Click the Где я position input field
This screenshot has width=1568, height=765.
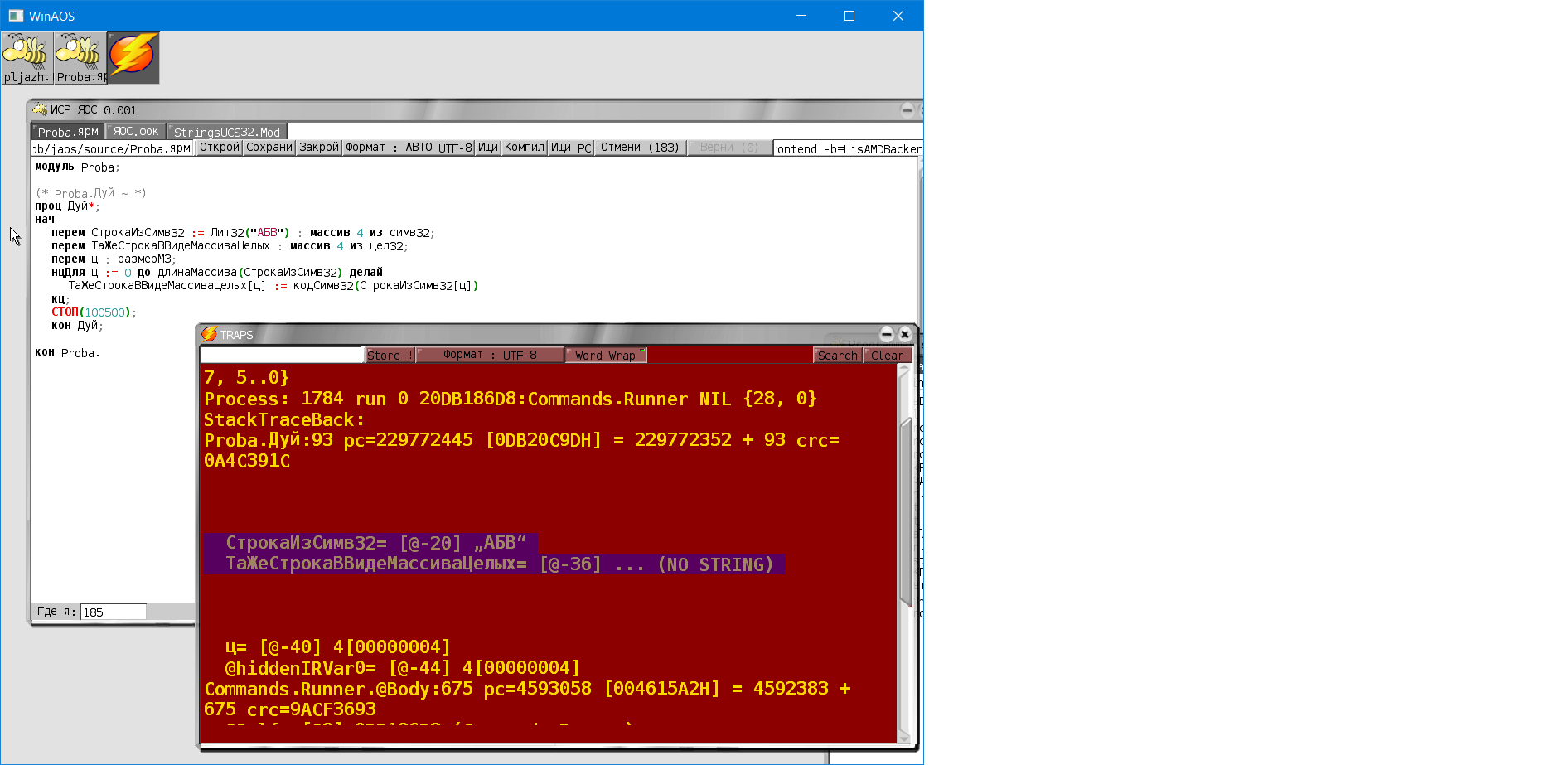[113, 612]
